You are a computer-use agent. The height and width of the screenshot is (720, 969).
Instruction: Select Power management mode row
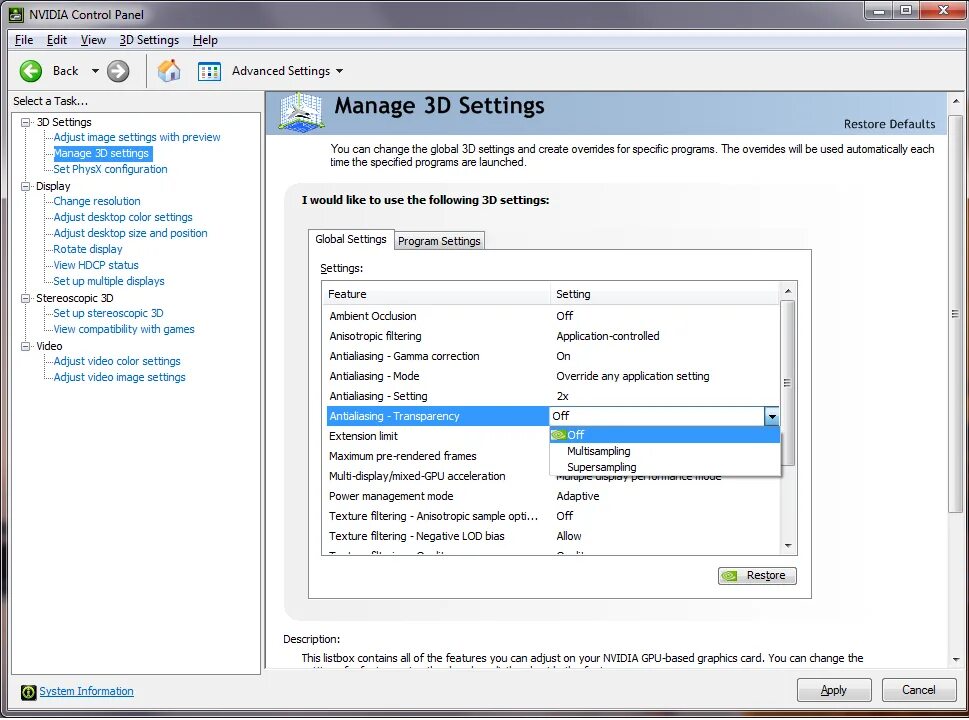point(552,496)
